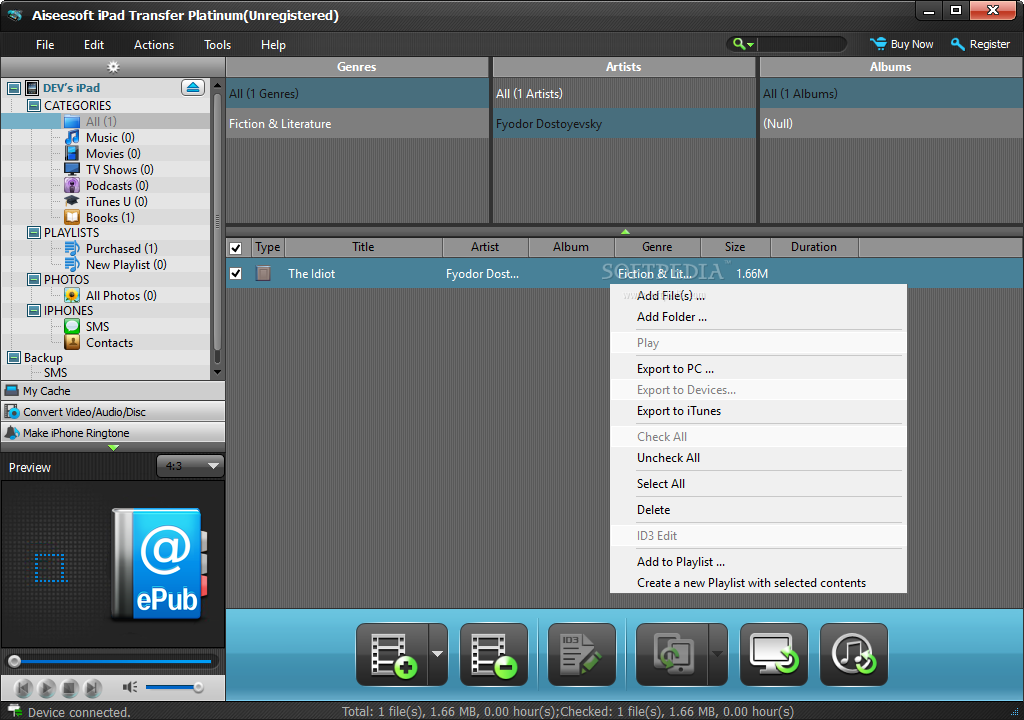Collapse the IPHONES tree node
1024x720 pixels.
coord(34,311)
